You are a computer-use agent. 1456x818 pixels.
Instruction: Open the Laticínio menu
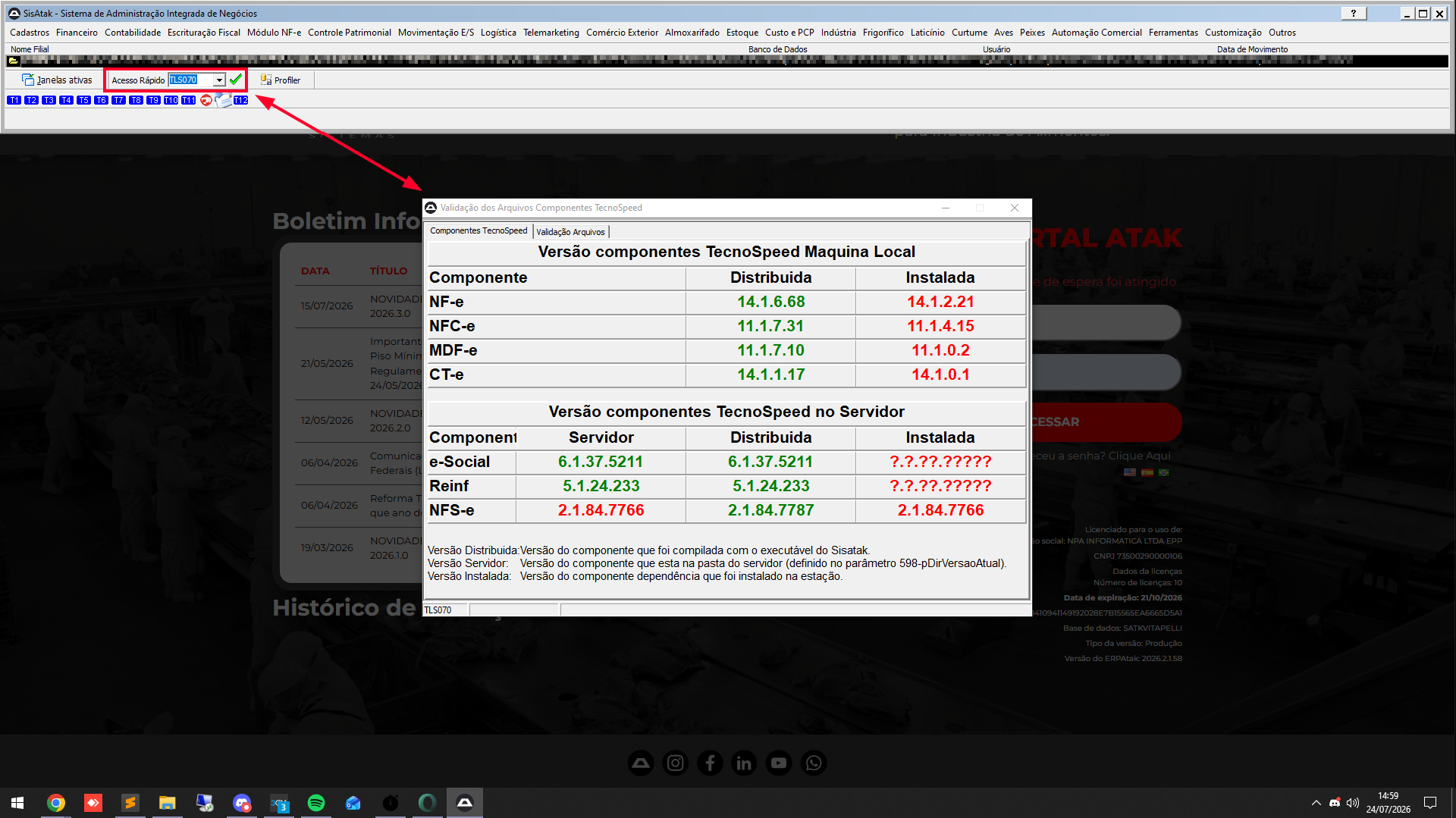pos(927,33)
